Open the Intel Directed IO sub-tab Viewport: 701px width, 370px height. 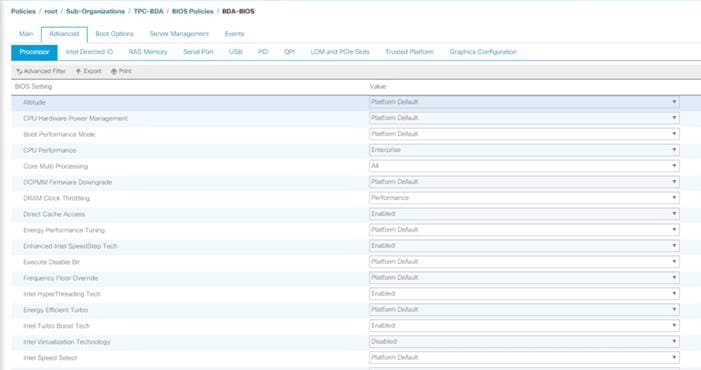pyautogui.click(x=89, y=52)
